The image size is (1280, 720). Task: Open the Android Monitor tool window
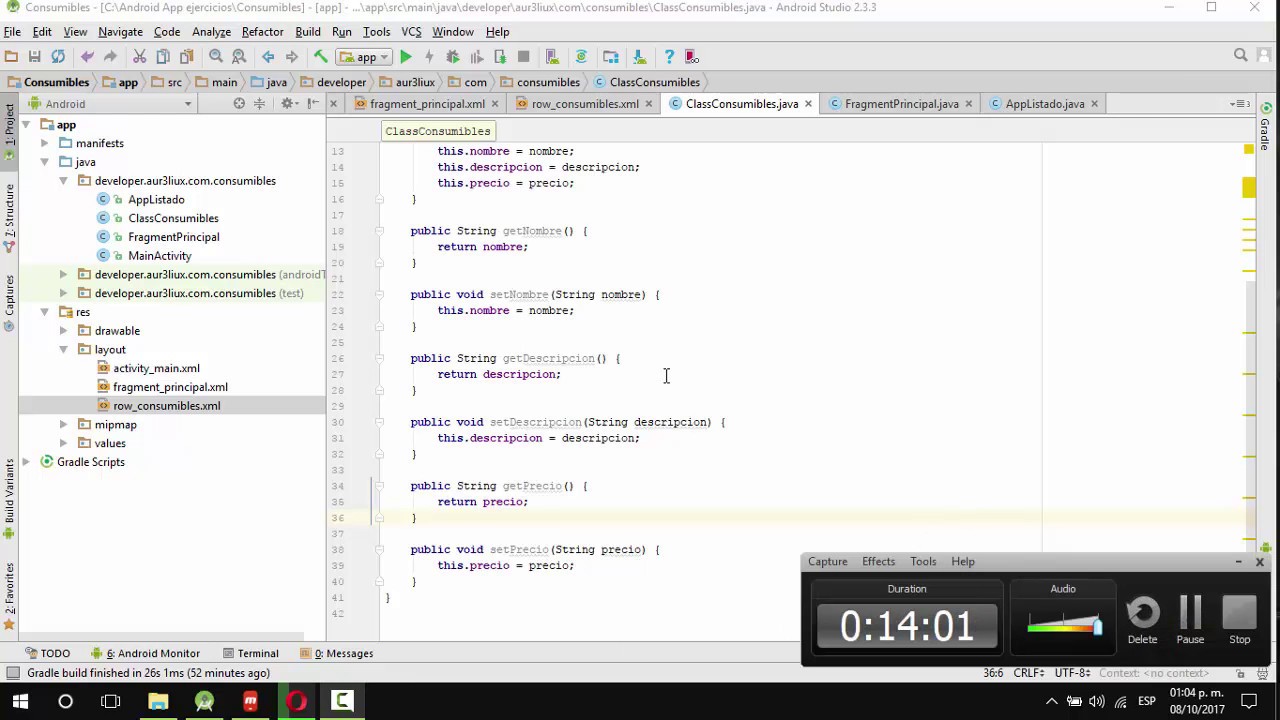(x=146, y=654)
